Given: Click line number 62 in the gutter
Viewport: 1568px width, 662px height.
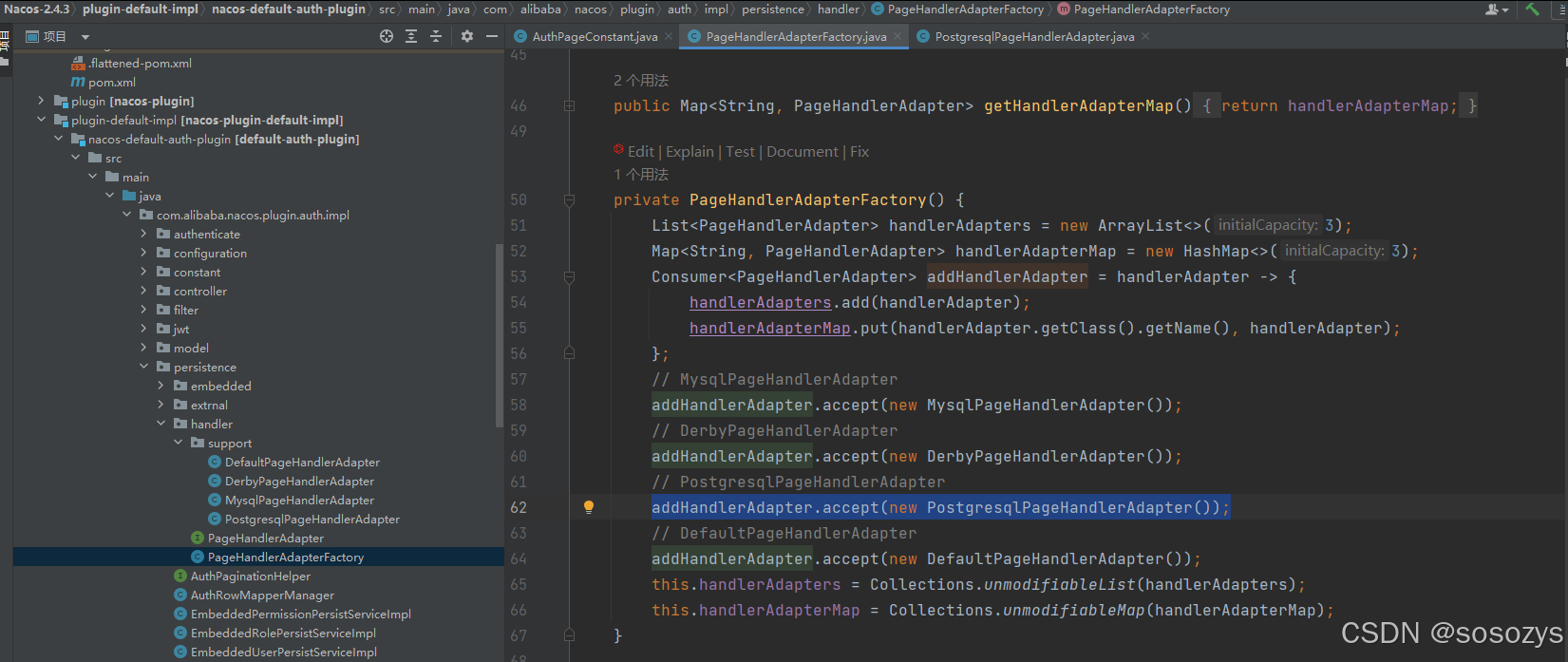Looking at the screenshot, I should point(519,507).
